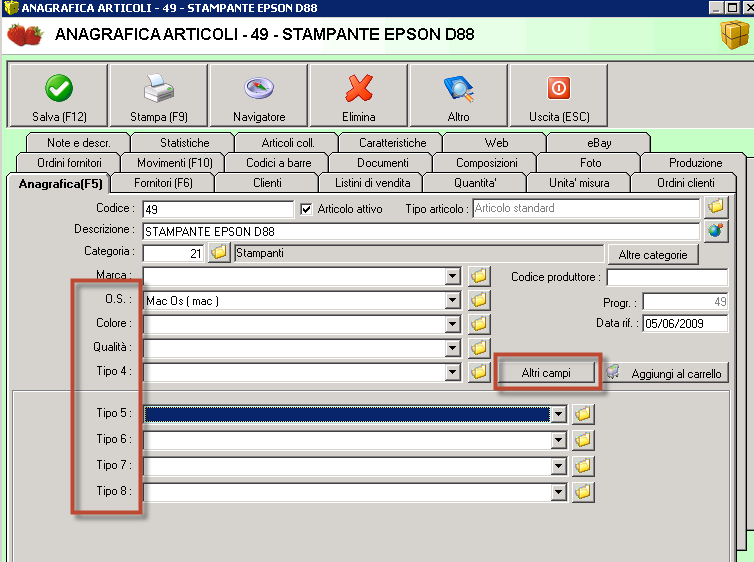Click the yellow package box icon
Image resolution: width=754 pixels, height=562 pixels.
point(735,35)
